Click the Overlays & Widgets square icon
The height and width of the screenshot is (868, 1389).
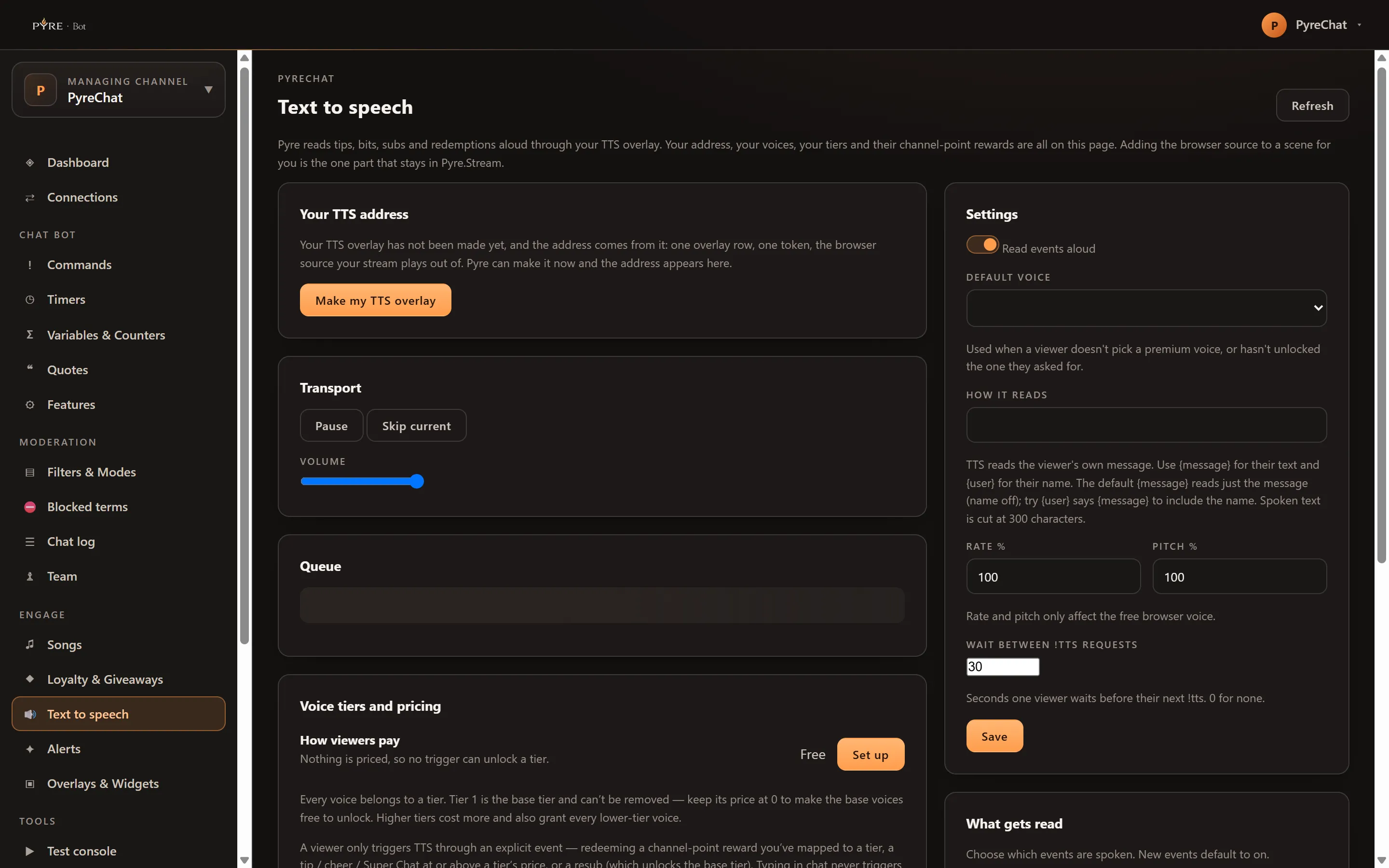click(x=30, y=784)
